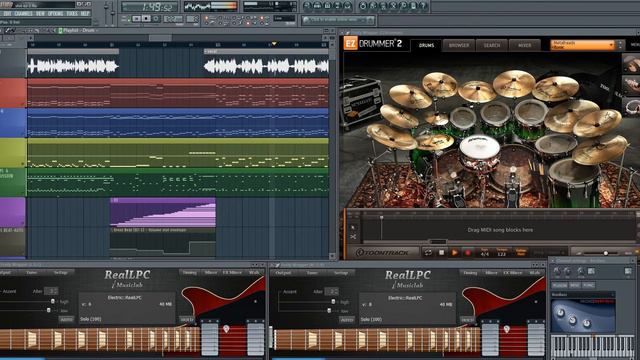
Task: Open Timing tab in left RealLPC
Action: coord(190,273)
